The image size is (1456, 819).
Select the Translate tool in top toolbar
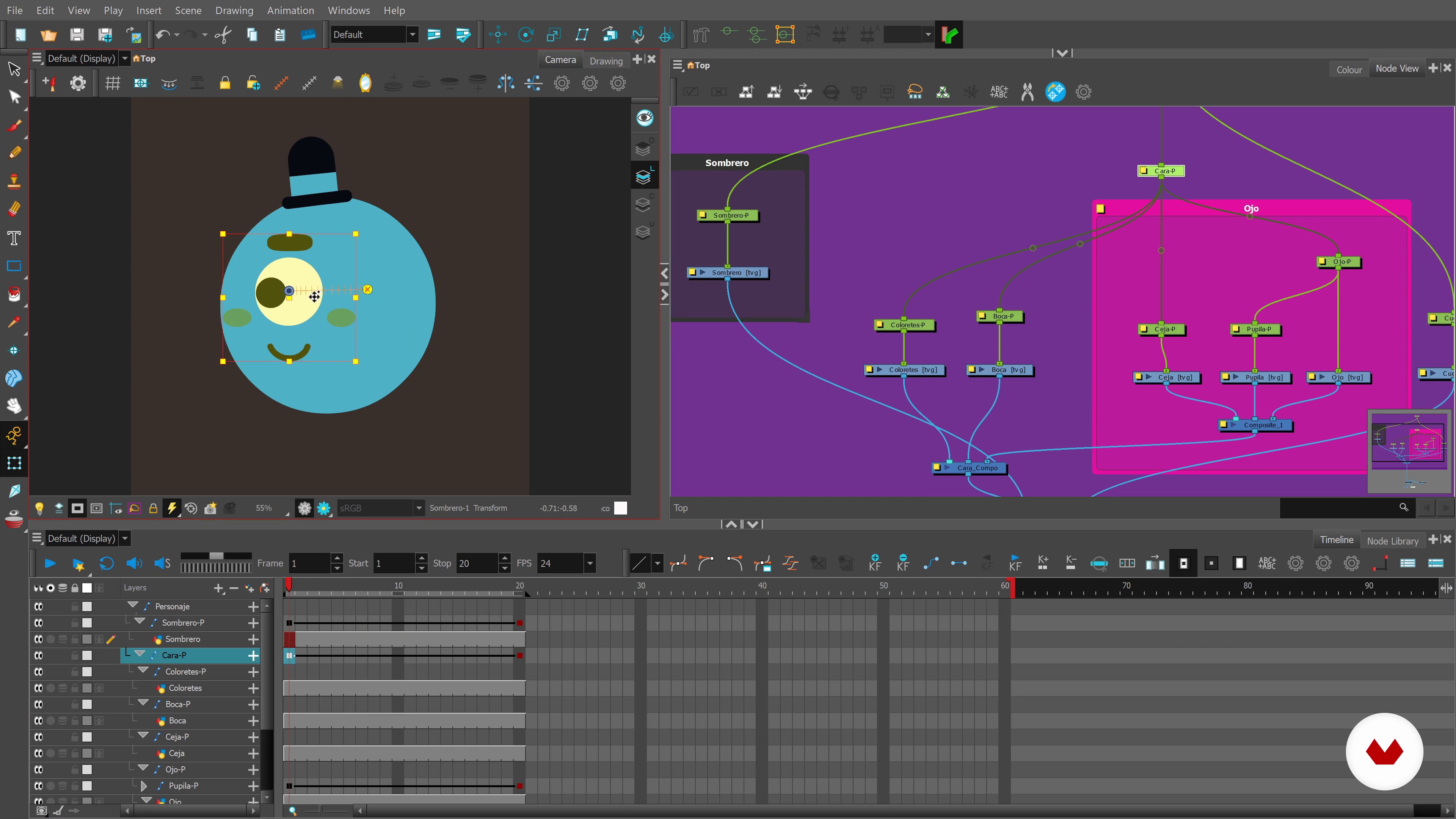pyautogui.click(x=498, y=35)
